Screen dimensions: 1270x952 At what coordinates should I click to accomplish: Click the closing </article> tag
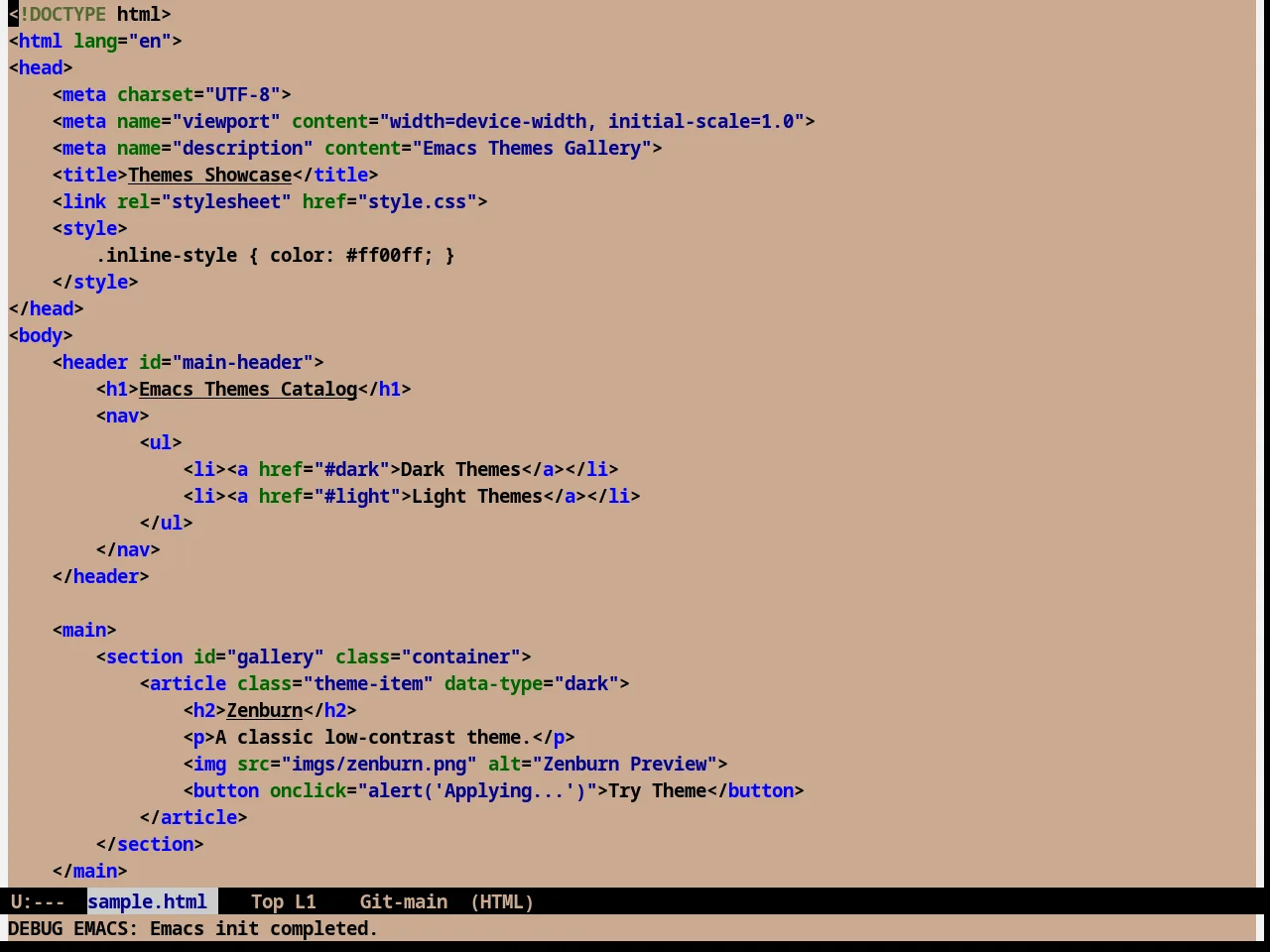[x=193, y=817]
